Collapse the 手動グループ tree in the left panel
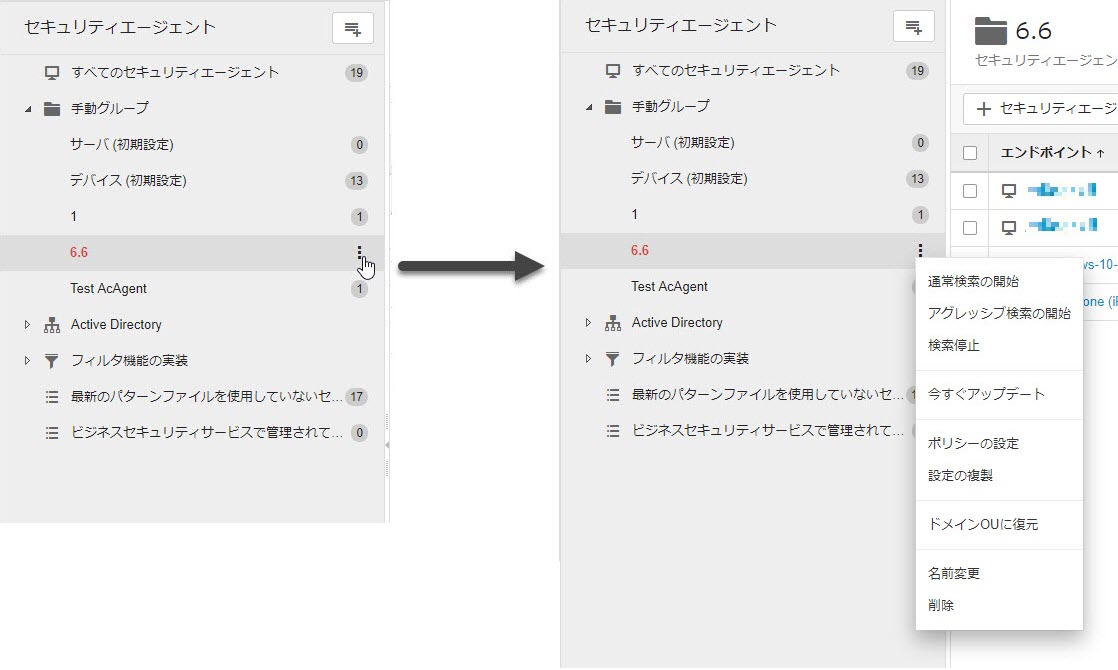Image resolution: width=1118 pixels, height=670 pixels. (28, 109)
